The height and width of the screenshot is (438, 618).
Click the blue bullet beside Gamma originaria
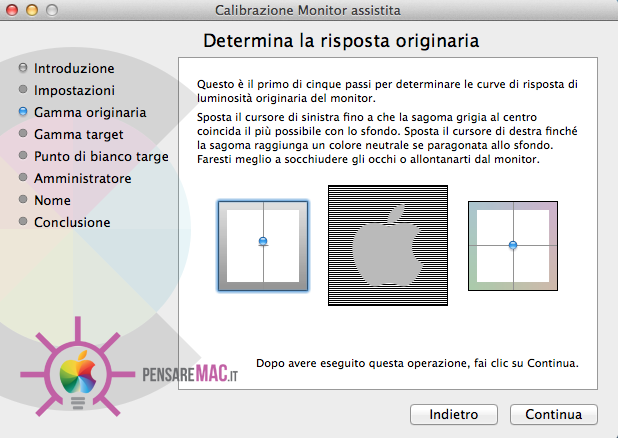pos(23,112)
